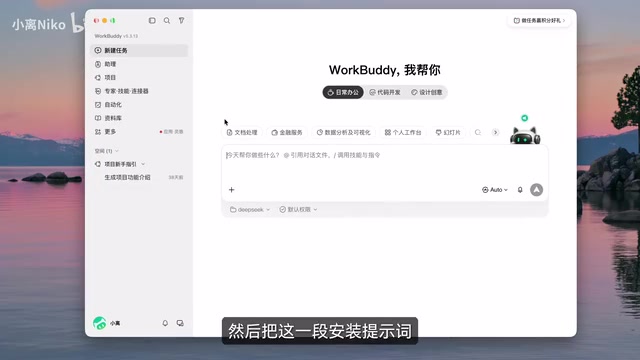Viewport: 640px width, 360px height.
Task: Open the 助理 sidebar item
Action: [139, 64]
